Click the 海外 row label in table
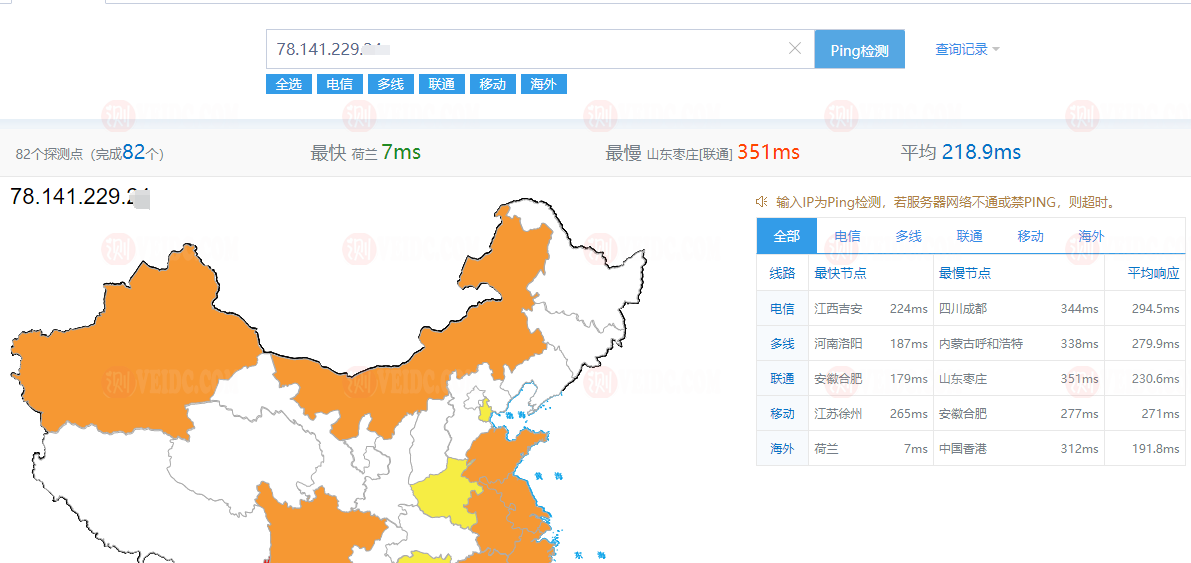The height and width of the screenshot is (563, 1191). [782, 448]
